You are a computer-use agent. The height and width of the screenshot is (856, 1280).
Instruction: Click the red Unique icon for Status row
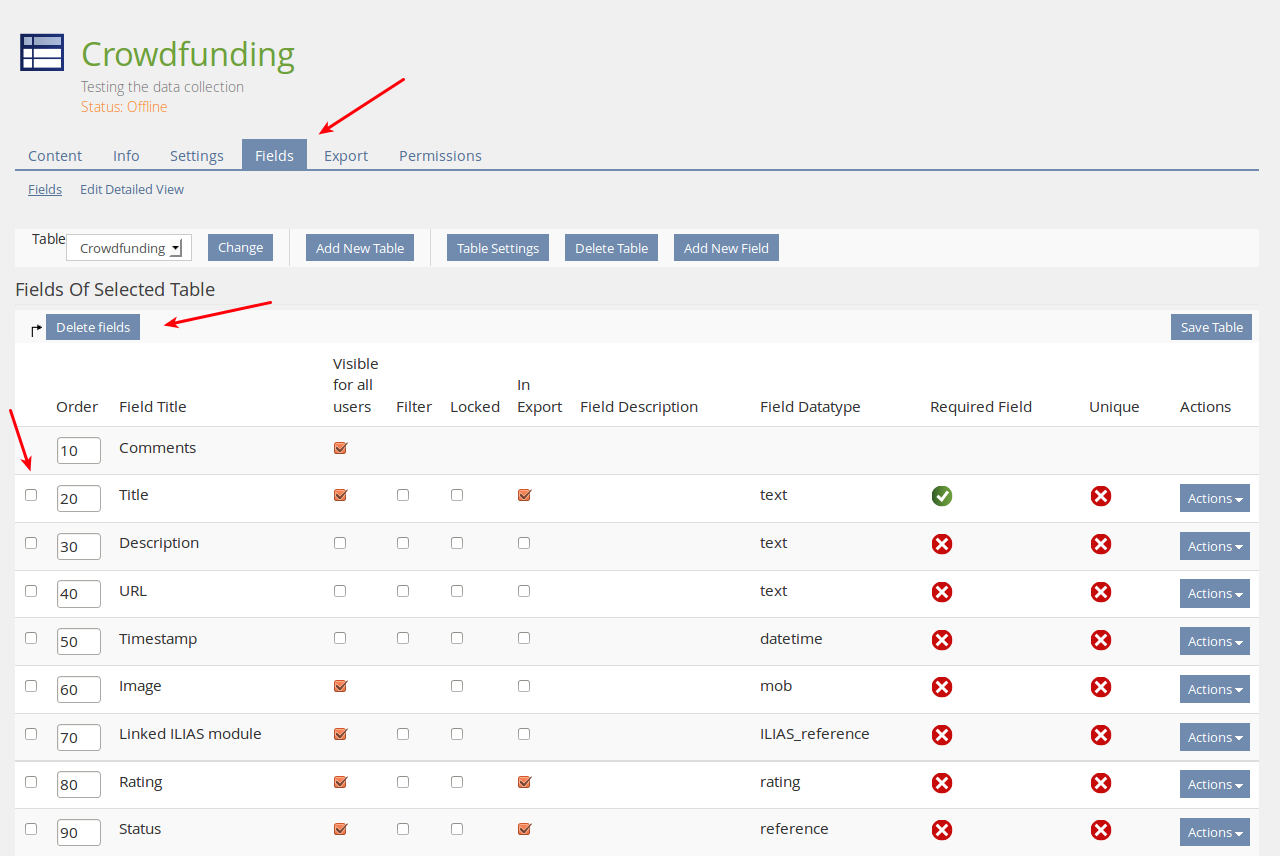(x=1100, y=830)
